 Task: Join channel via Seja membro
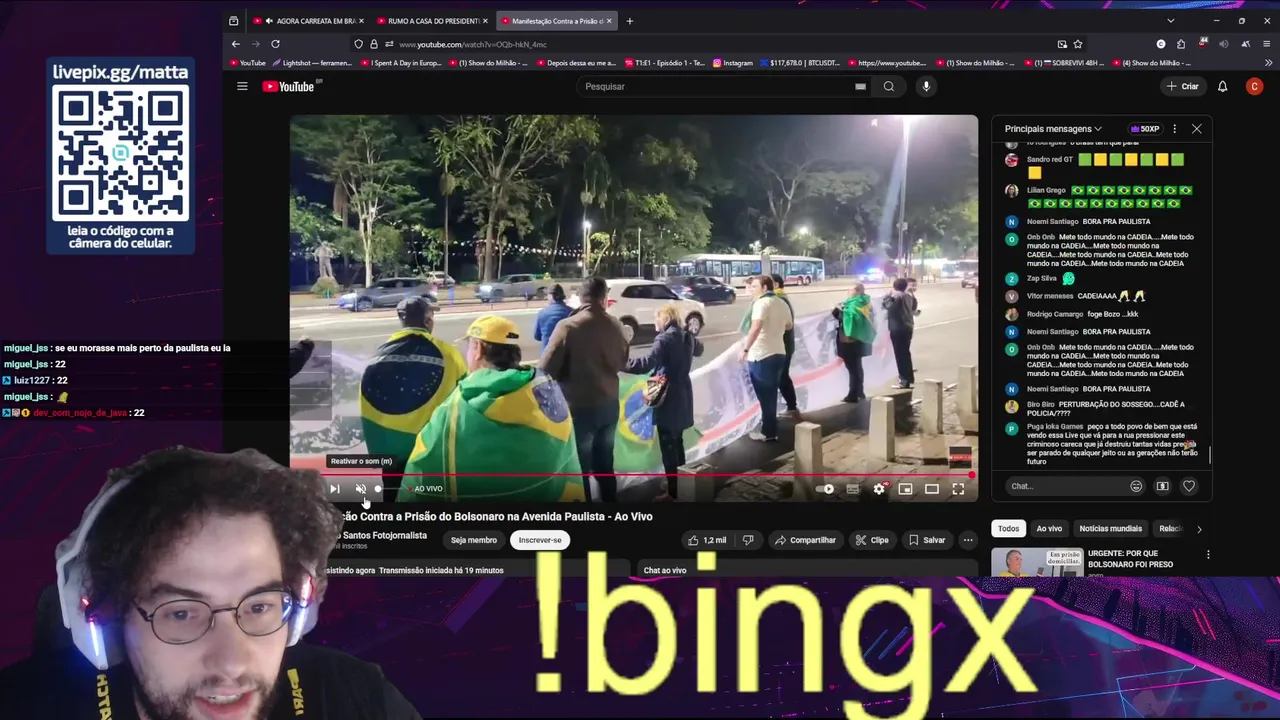coord(474,540)
